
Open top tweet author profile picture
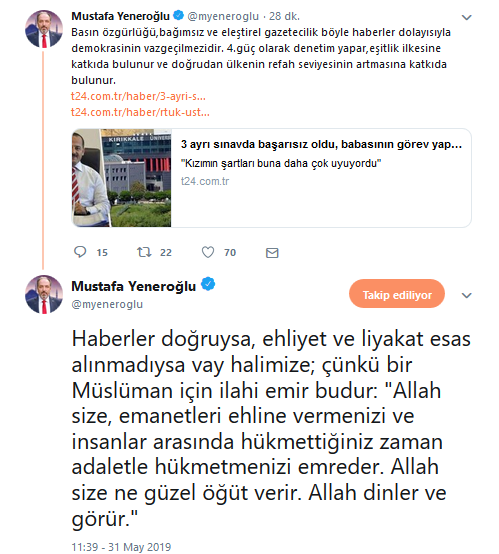click(x=44, y=29)
